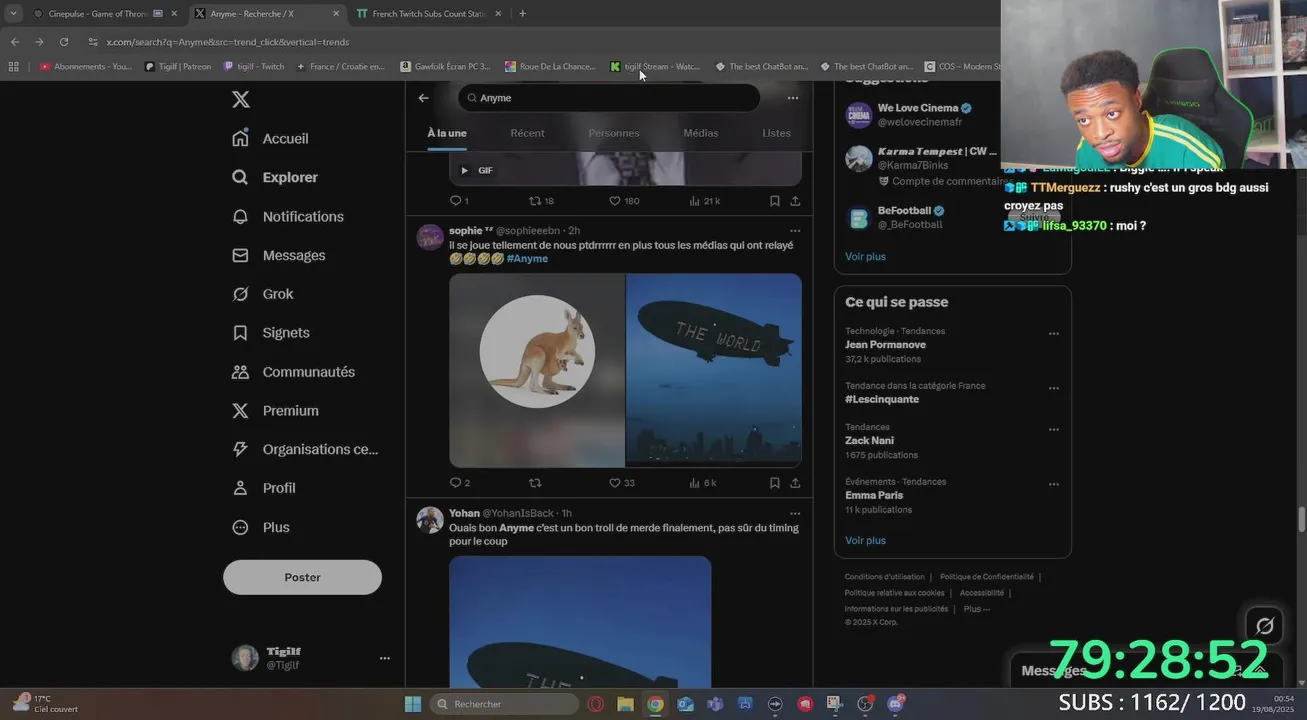The image size is (1307, 720).
Task: Repost sophie's post
Action: click(x=535, y=483)
